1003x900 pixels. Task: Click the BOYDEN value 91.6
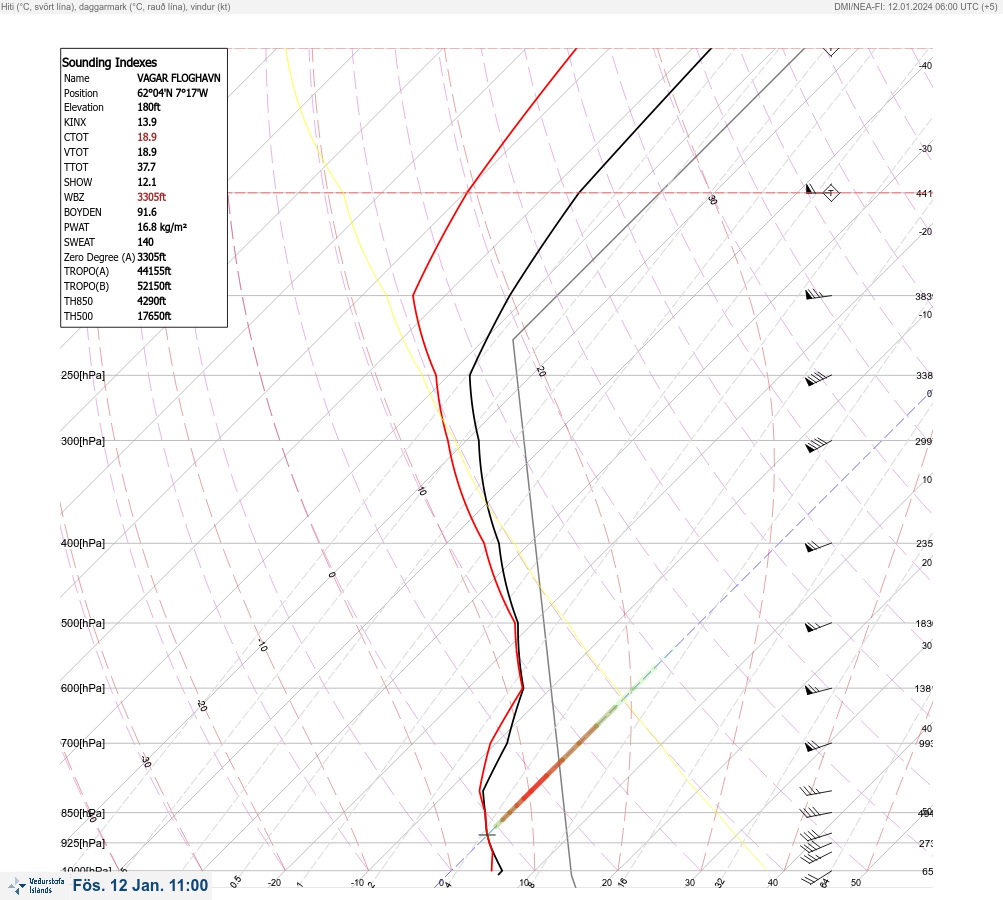point(146,212)
